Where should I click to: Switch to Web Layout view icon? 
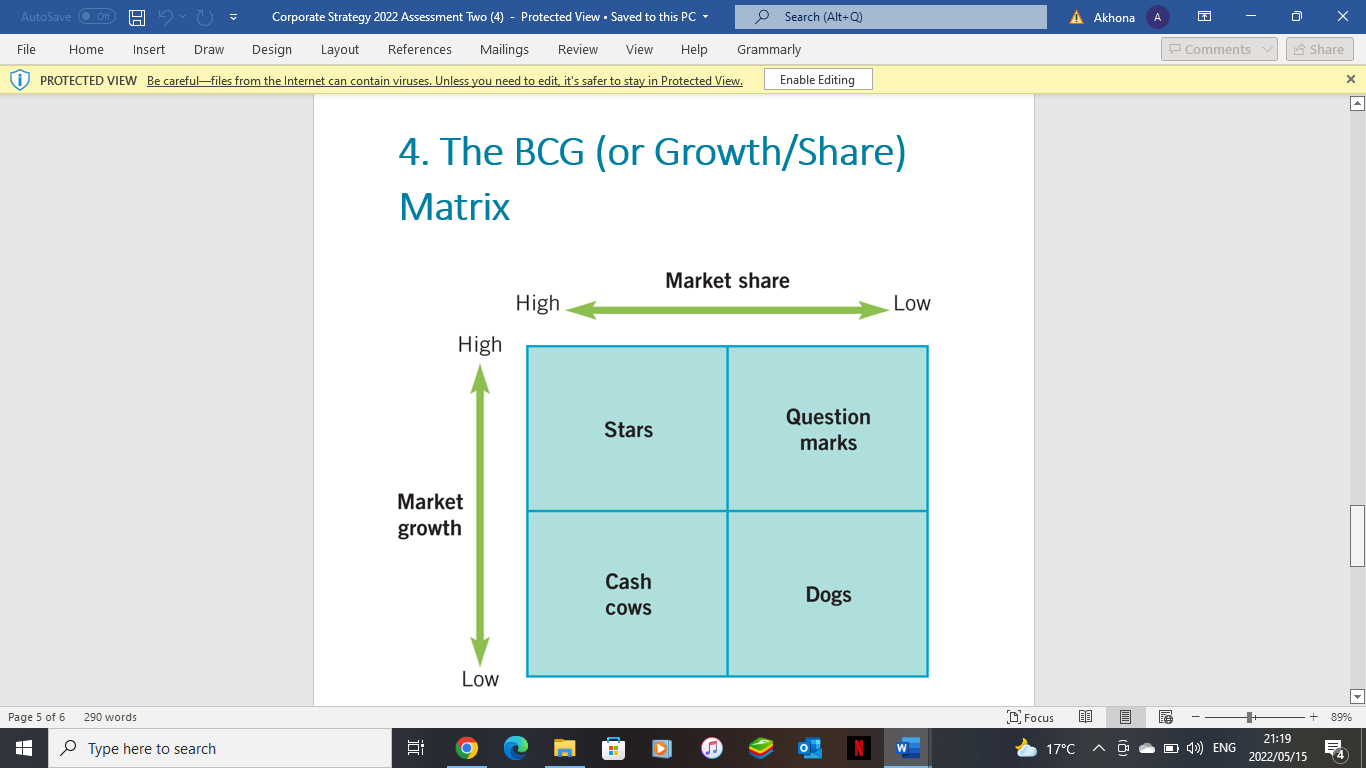[x=1165, y=717]
